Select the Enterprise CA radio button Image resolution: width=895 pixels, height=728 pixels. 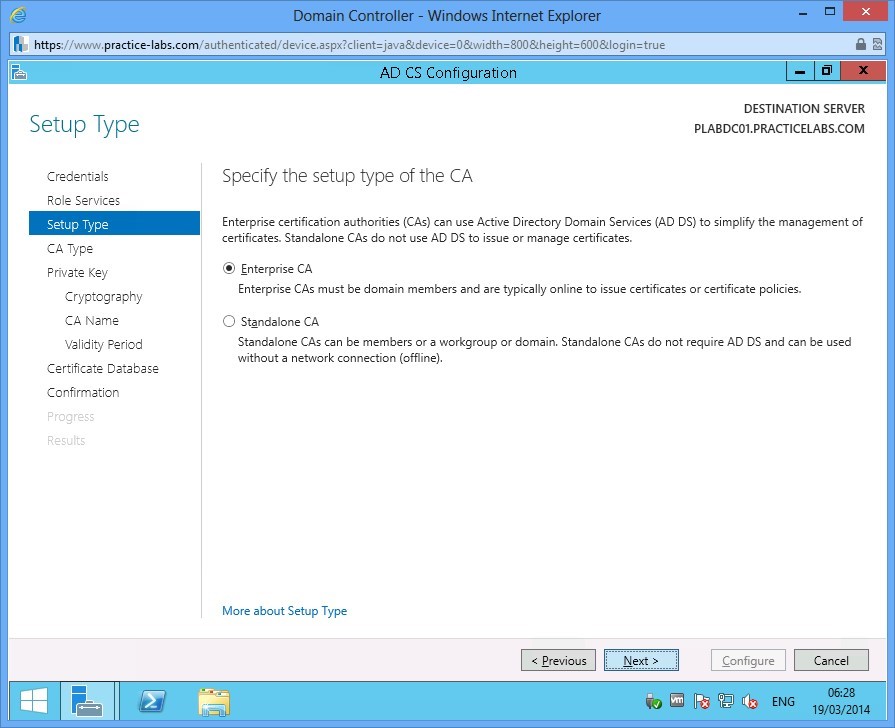pos(229,268)
